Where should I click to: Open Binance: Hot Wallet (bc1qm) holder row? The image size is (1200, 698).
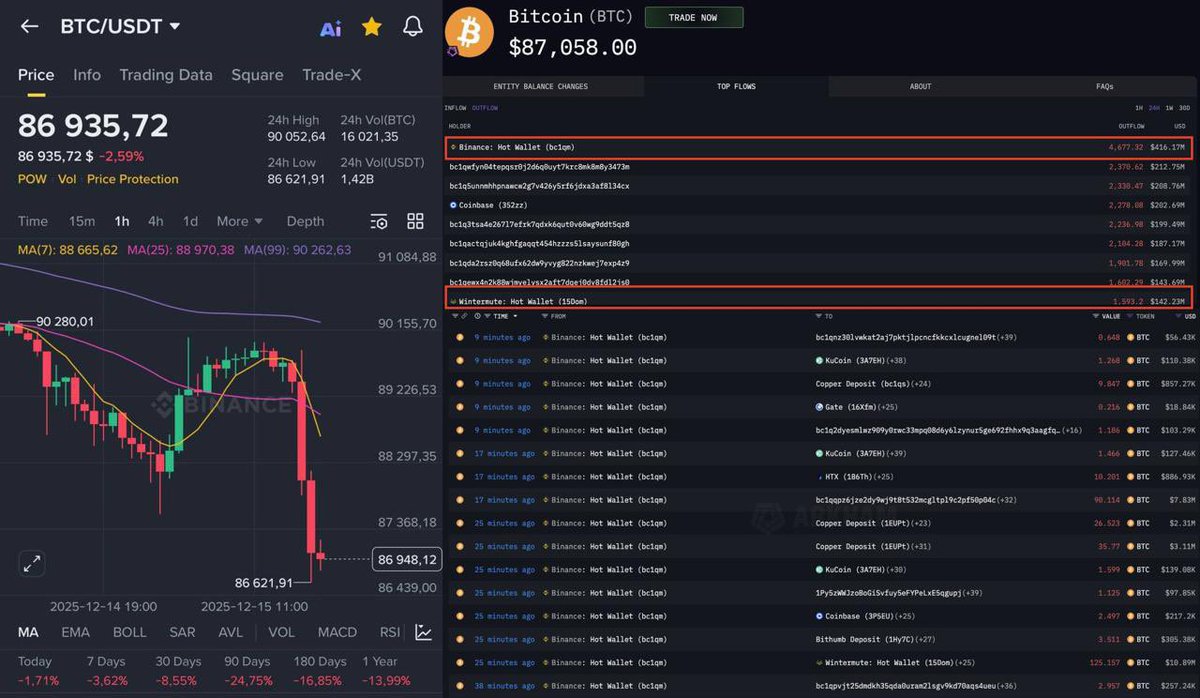point(817,147)
